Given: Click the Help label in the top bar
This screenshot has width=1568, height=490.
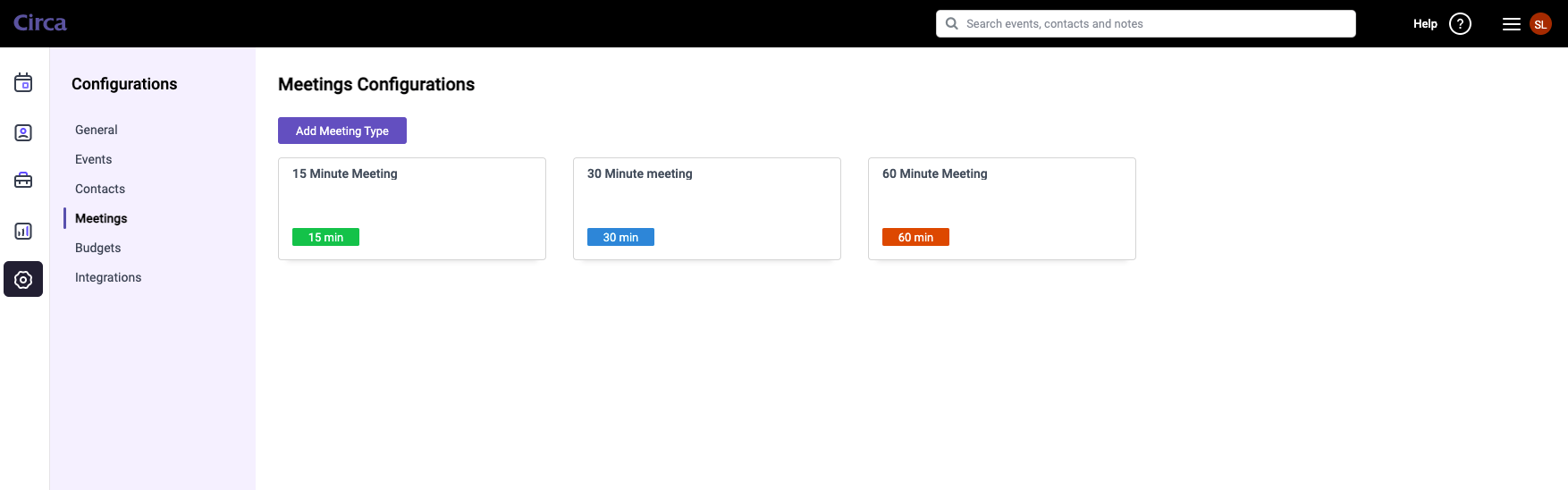Looking at the screenshot, I should (x=1425, y=24).
